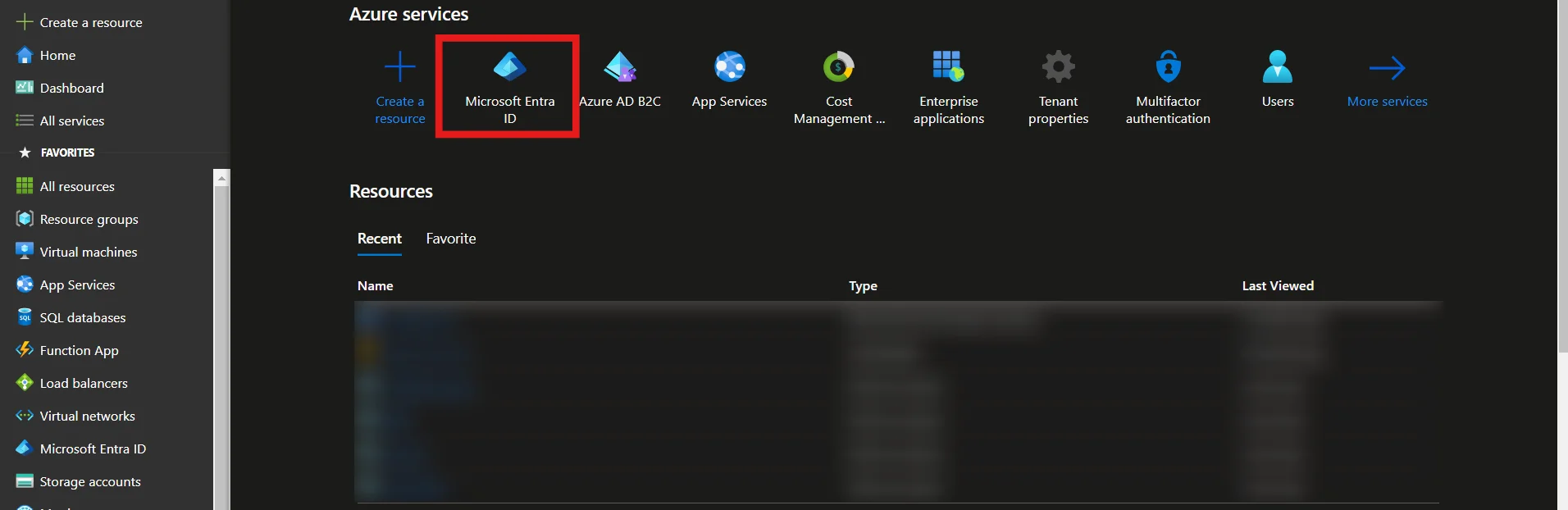Open Load balancers sidebar label
The width and height of the screenshot is (1568, 510).
84,383
